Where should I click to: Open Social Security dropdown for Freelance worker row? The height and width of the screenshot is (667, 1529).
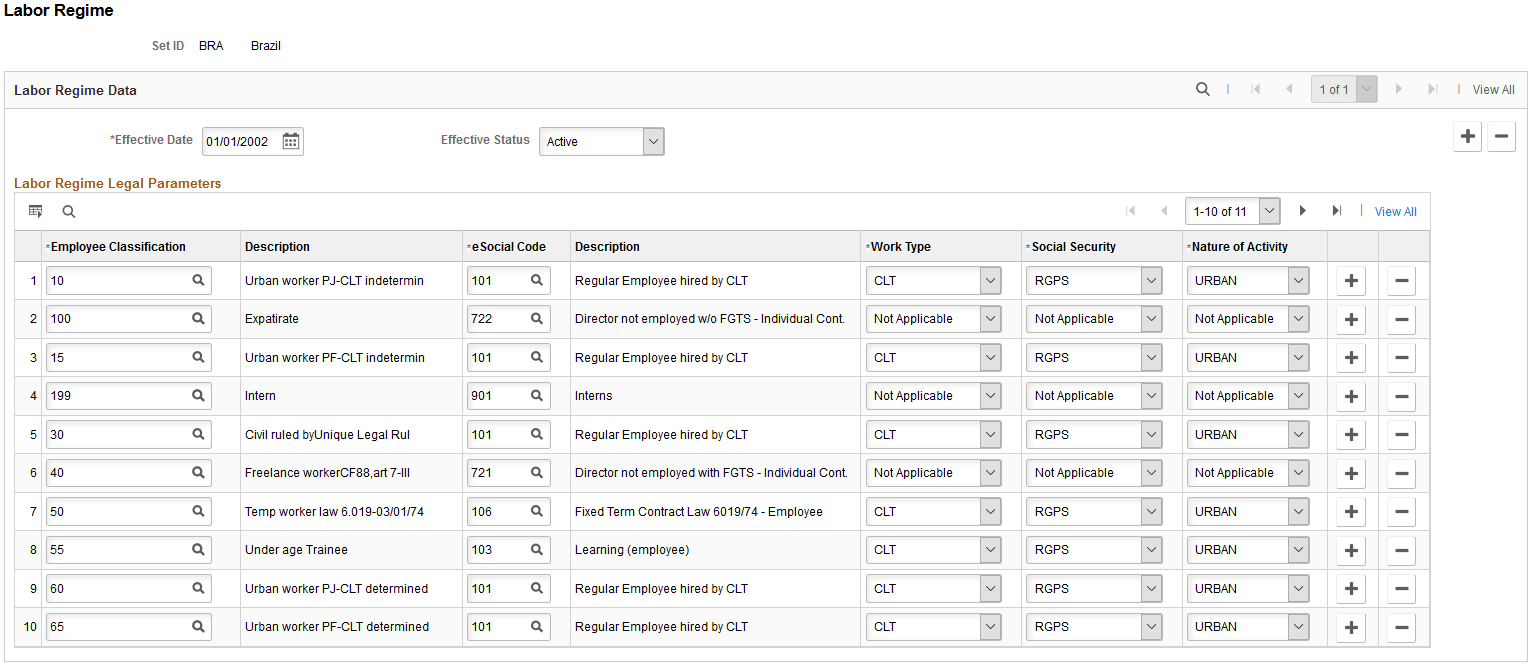click(x=1094, y=473)
